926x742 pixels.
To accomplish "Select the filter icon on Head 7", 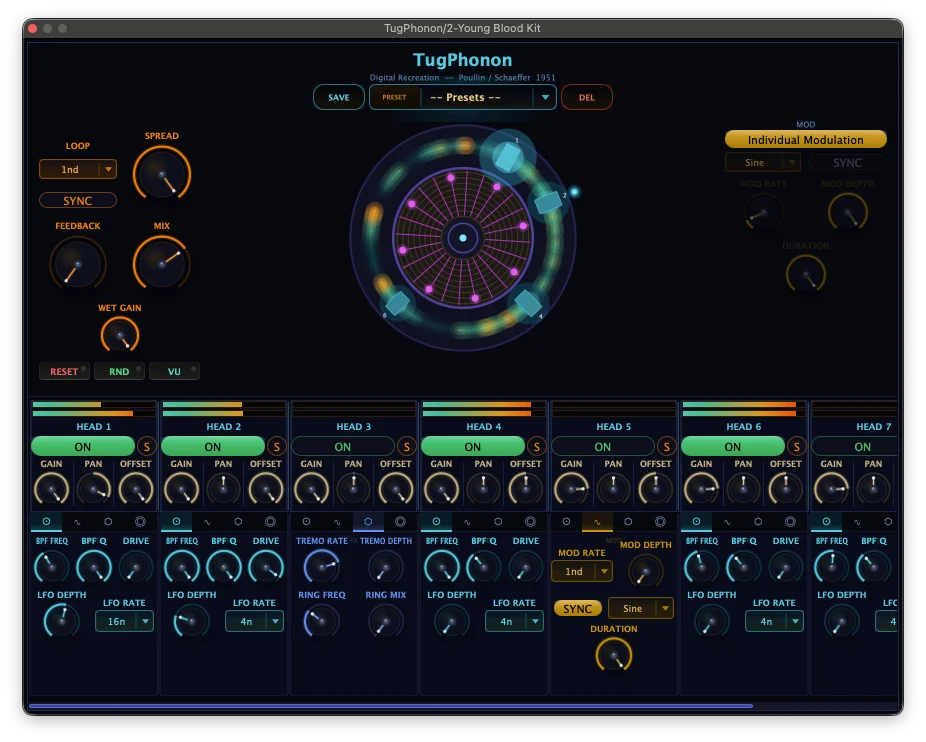I will (826, 521).
